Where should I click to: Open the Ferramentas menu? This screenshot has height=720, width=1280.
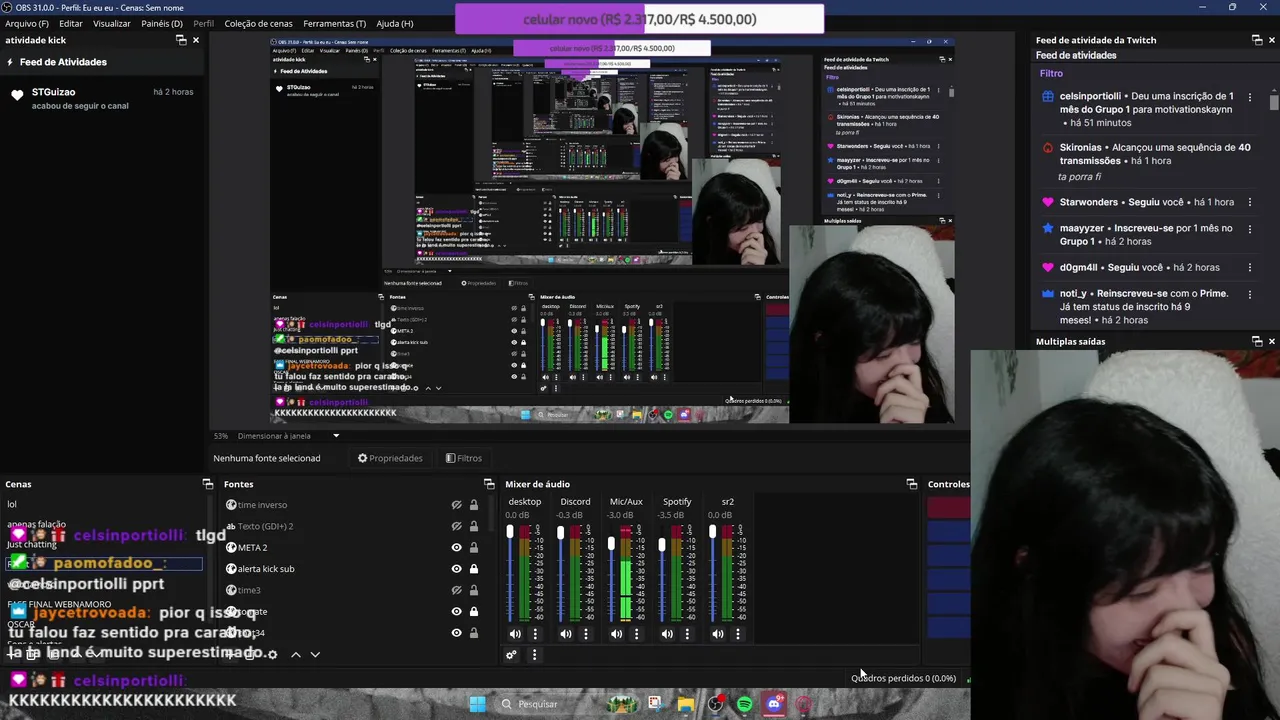(335, 23)
